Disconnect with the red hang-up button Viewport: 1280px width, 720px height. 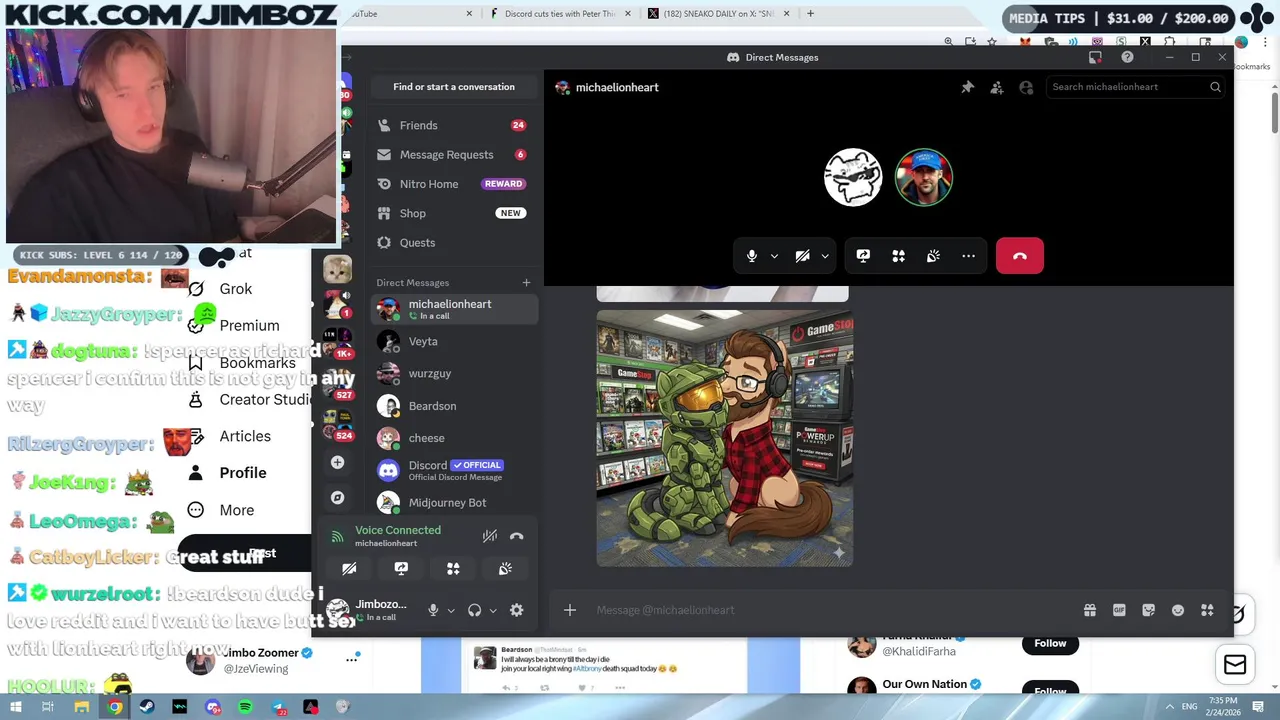1020,256
